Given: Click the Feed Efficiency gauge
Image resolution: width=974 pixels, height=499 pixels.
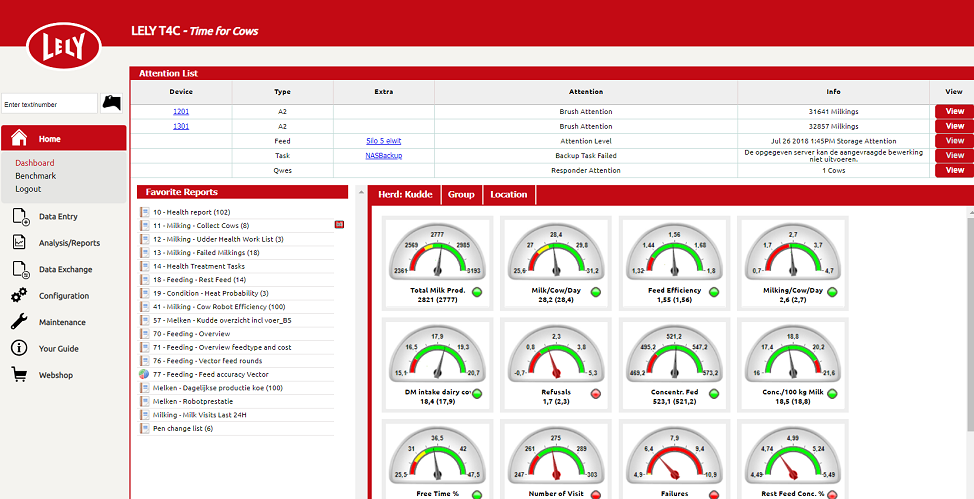Looking at the screenshot, I should (675, 252).
